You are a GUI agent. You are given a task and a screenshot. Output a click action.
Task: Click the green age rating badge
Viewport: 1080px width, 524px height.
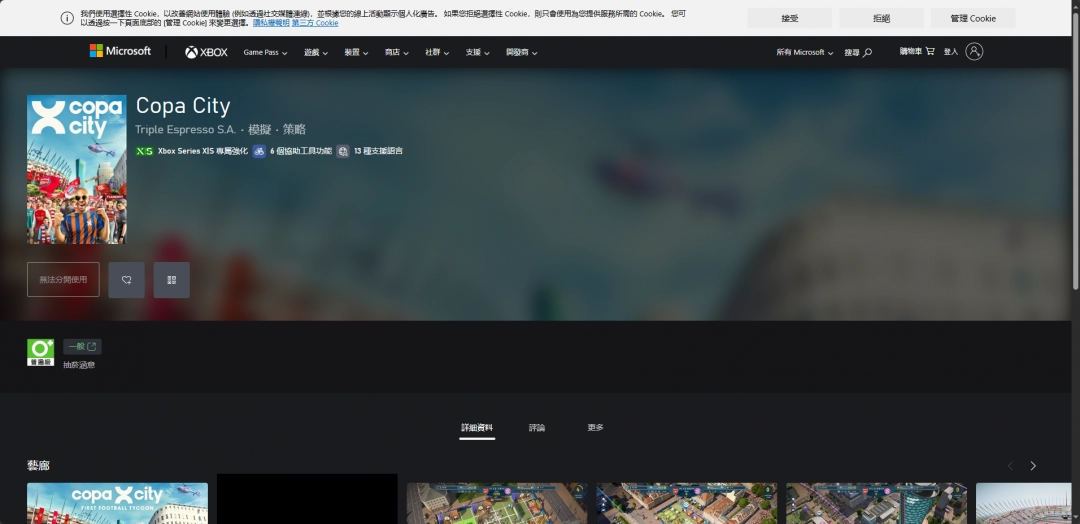click(x=40, y=352)
